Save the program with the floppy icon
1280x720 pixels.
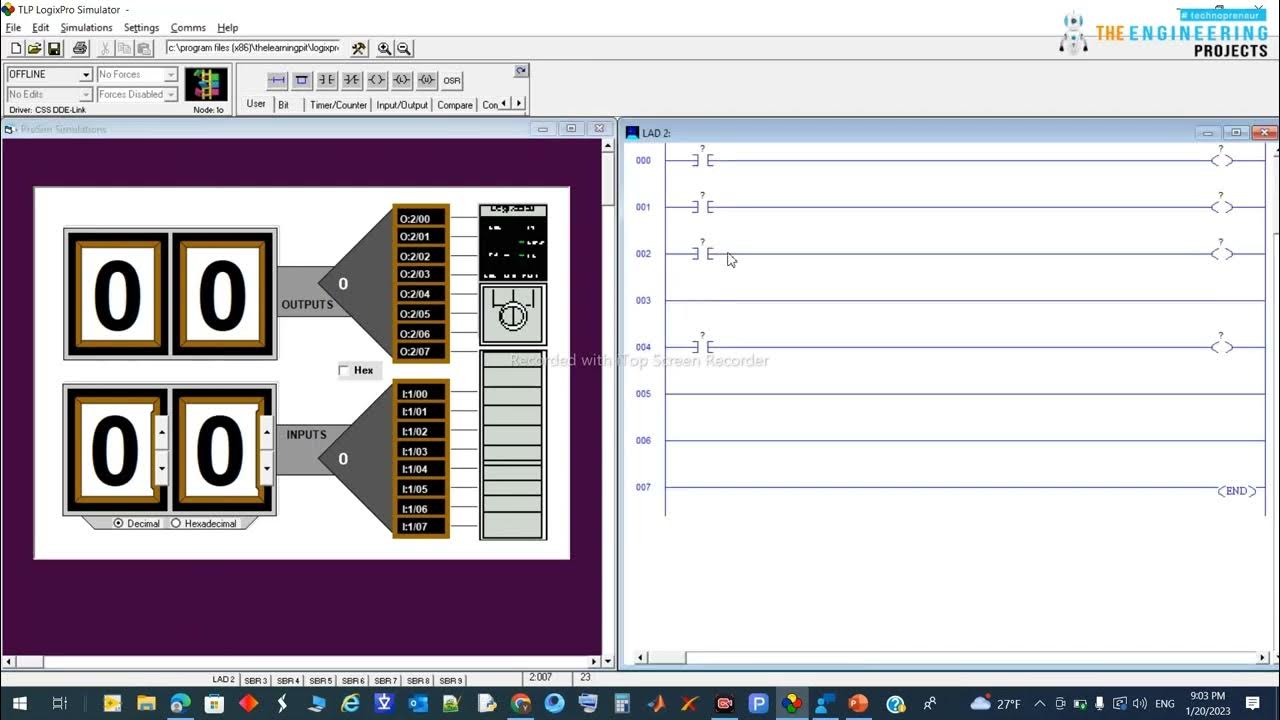pos(54,48)
